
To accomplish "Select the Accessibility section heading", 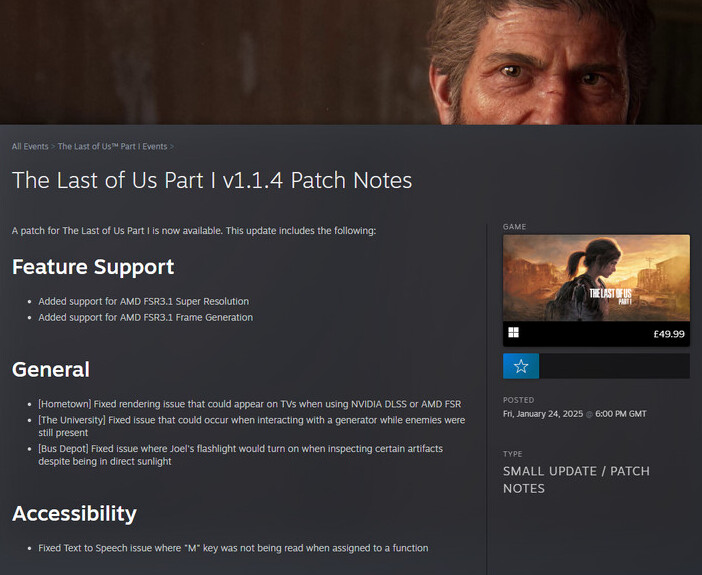I will coord(74,513).
